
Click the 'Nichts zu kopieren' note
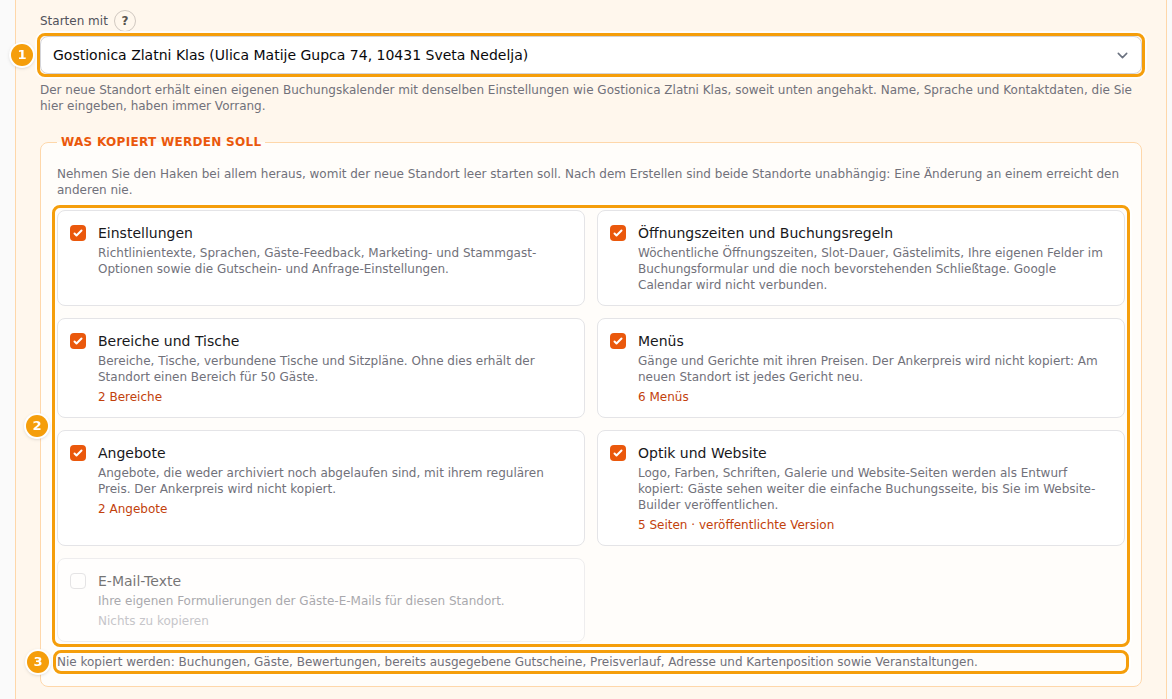[x=153, y=621]
